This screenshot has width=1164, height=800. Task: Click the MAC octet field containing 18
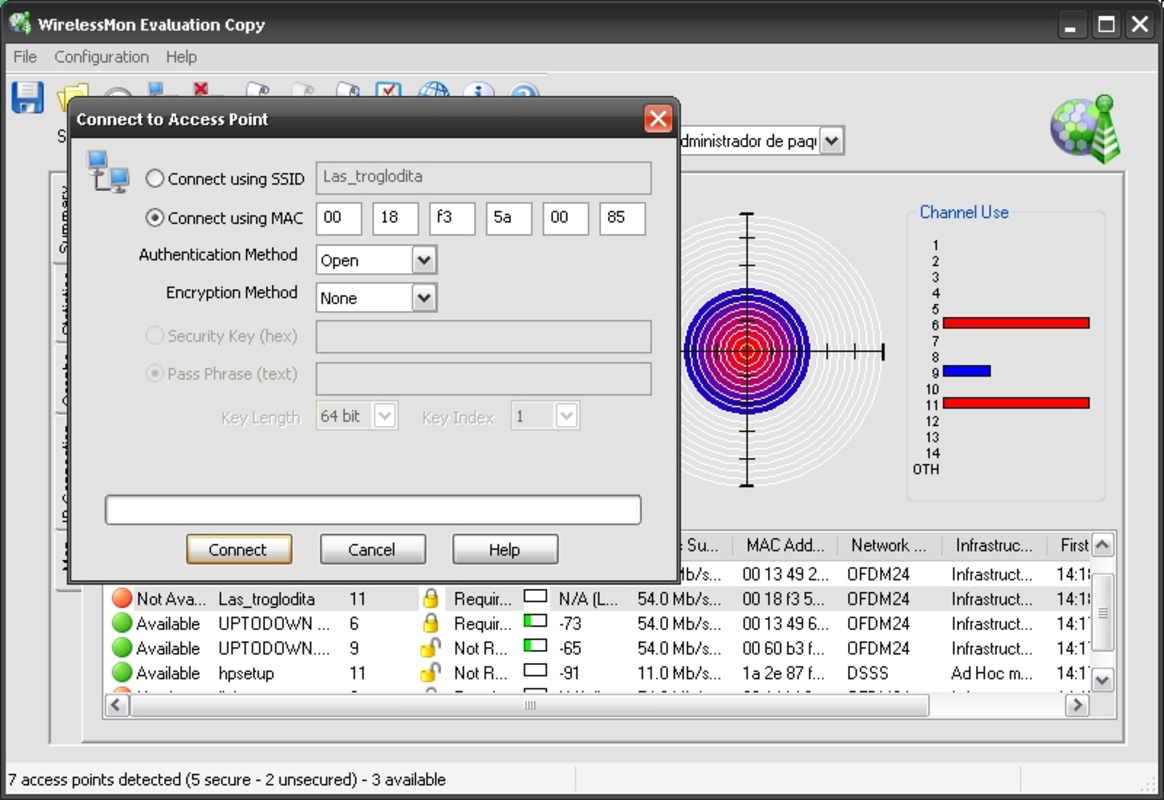tap(396, 218)
